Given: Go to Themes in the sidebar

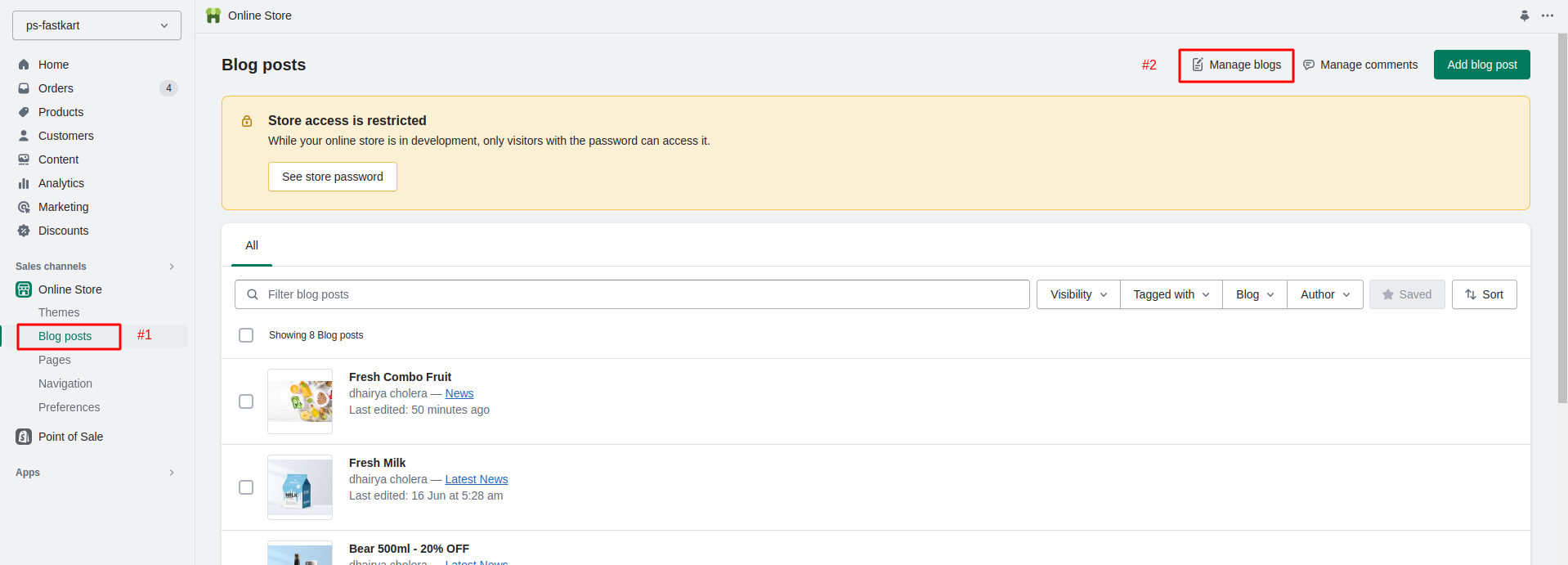Looking at the screenshot, I should pos(59,312).
